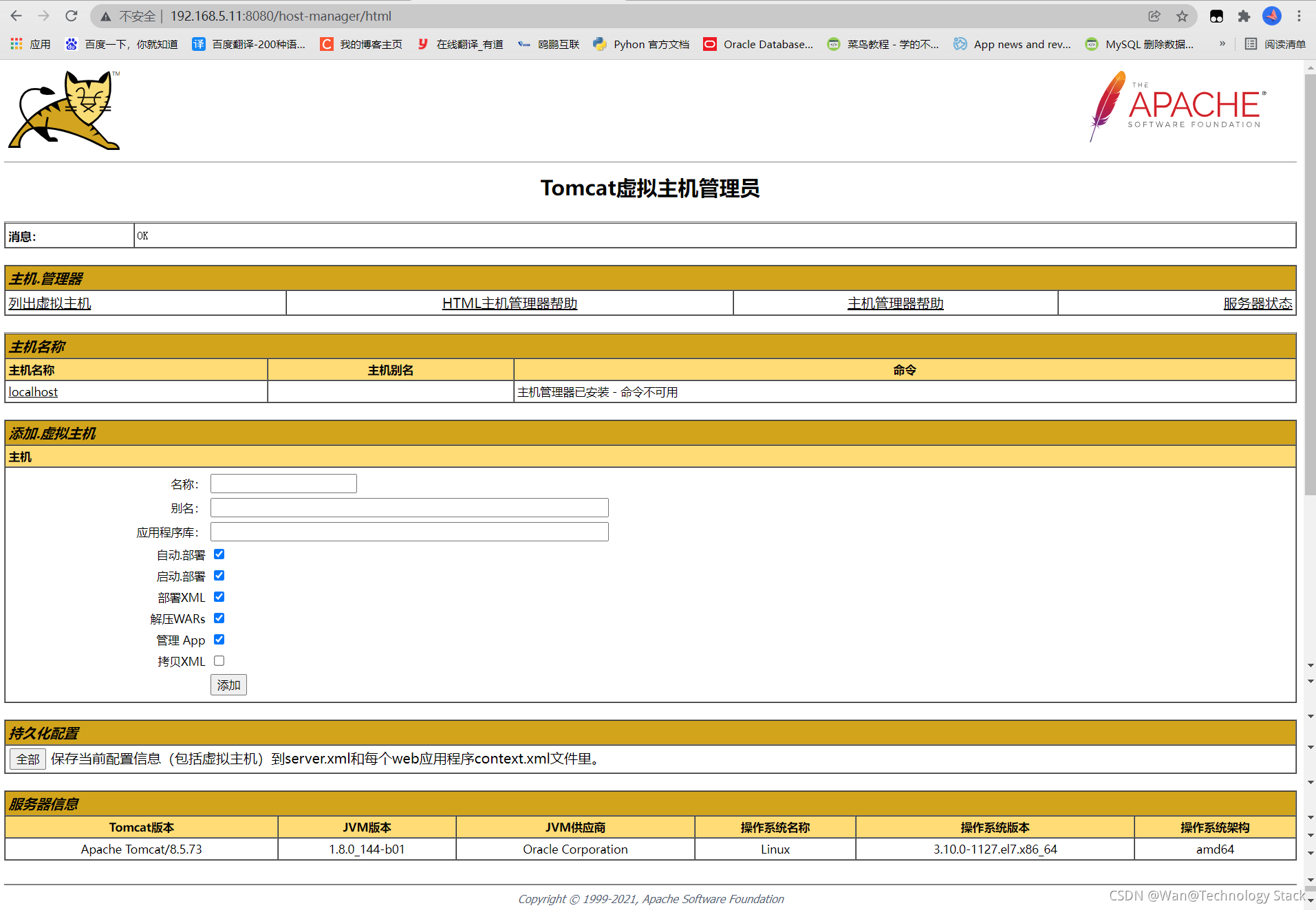Open the 我的博客主页 bookmark
Image resolution: width=1316 pixels, height=910 pixels.
tap(361, 44)
